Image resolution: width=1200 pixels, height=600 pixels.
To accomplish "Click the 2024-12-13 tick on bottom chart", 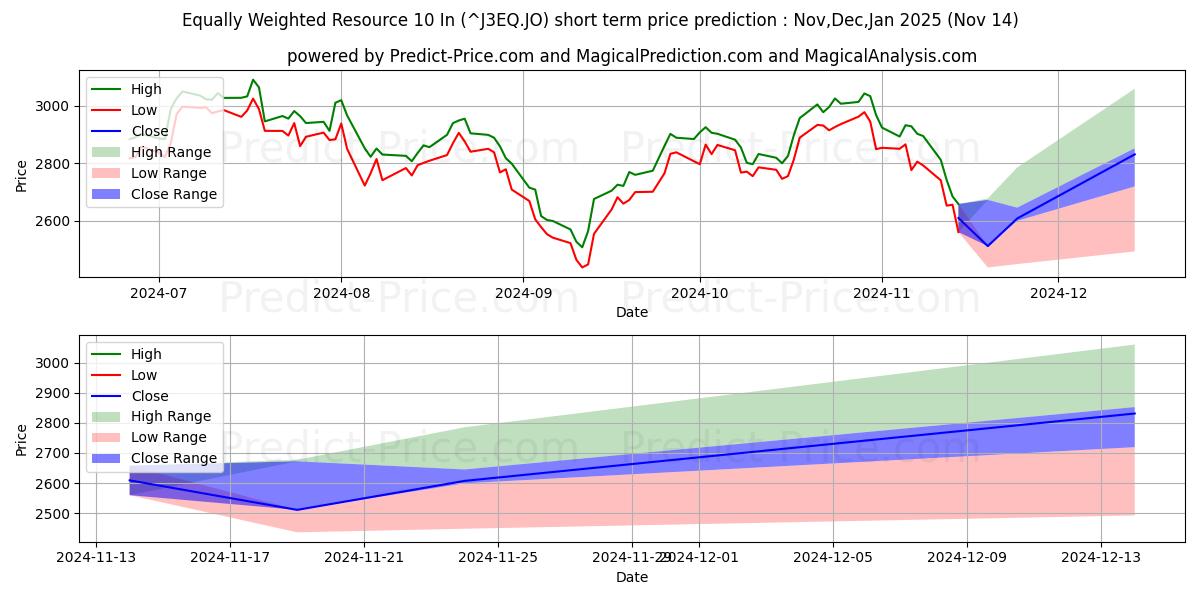I will [1101, 558].
